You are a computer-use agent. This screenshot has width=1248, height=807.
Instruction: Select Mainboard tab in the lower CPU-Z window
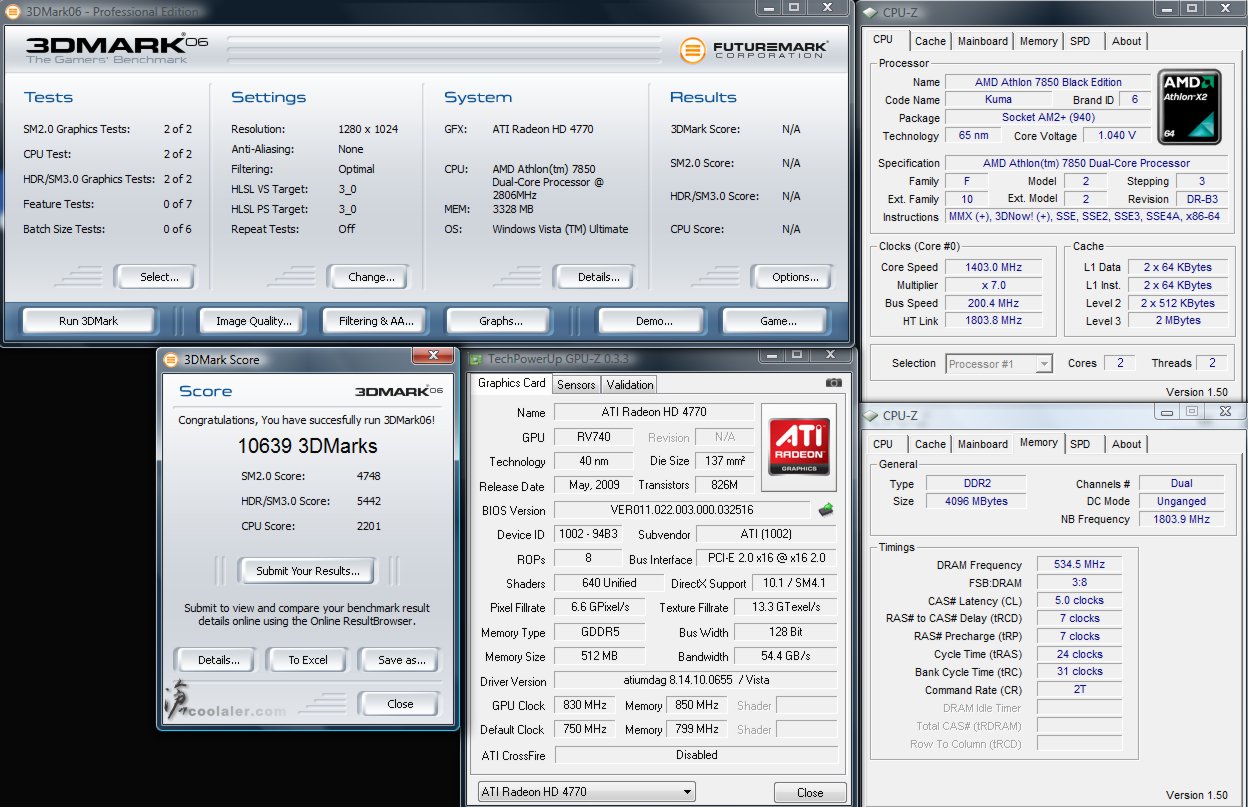point(983,444)
